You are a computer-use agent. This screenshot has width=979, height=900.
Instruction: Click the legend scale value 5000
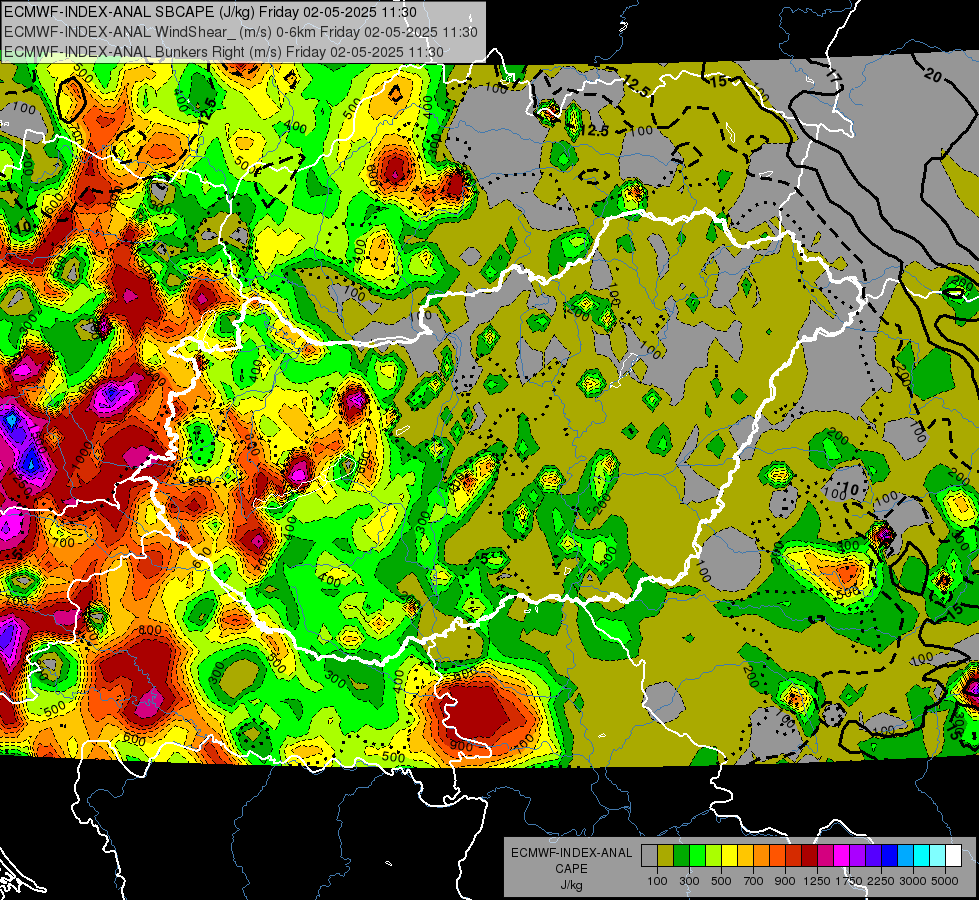(945, 881)
